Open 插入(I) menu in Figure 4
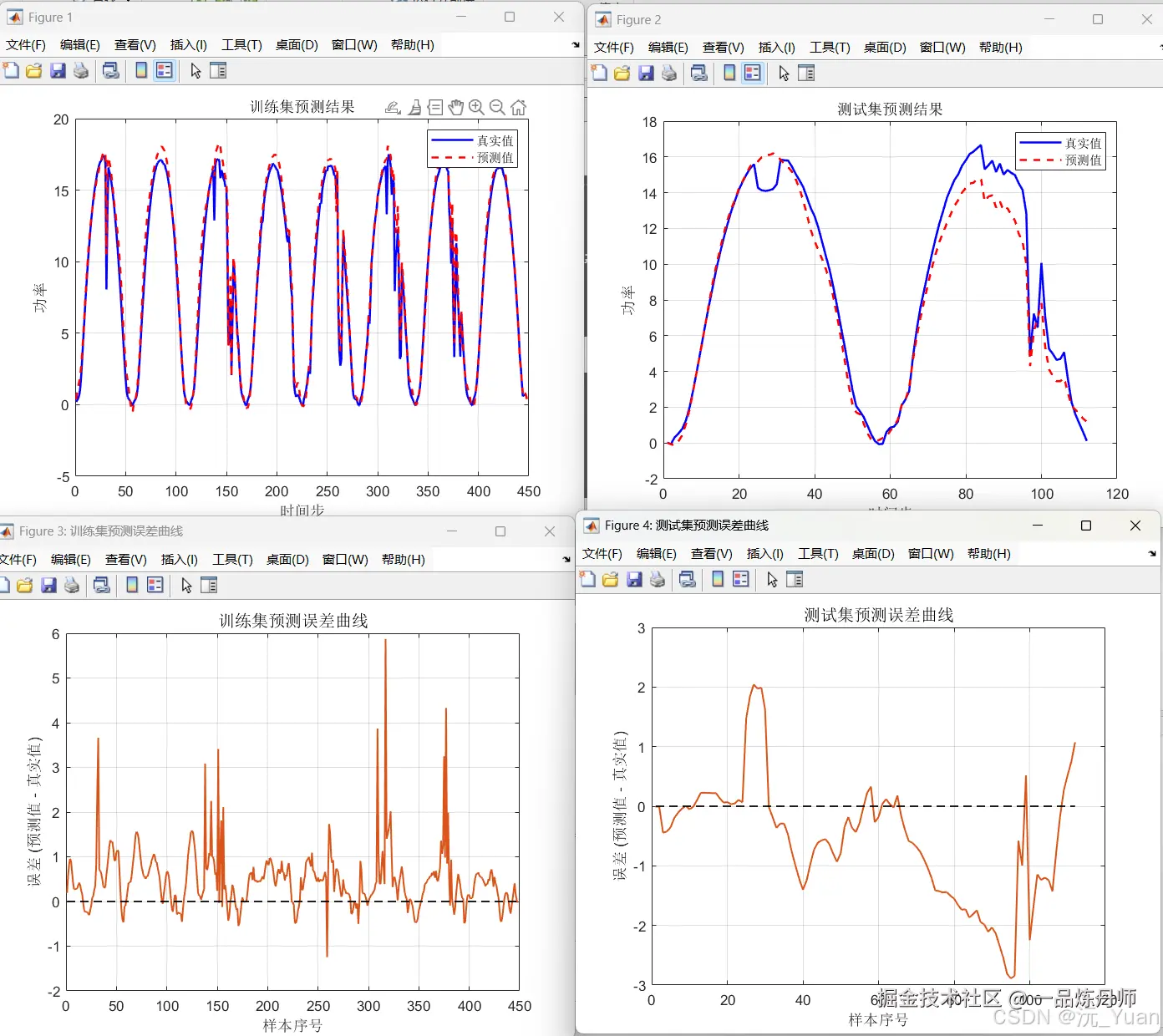The height and width of the screenshot is (1036, 1163). tap(764, 554)
